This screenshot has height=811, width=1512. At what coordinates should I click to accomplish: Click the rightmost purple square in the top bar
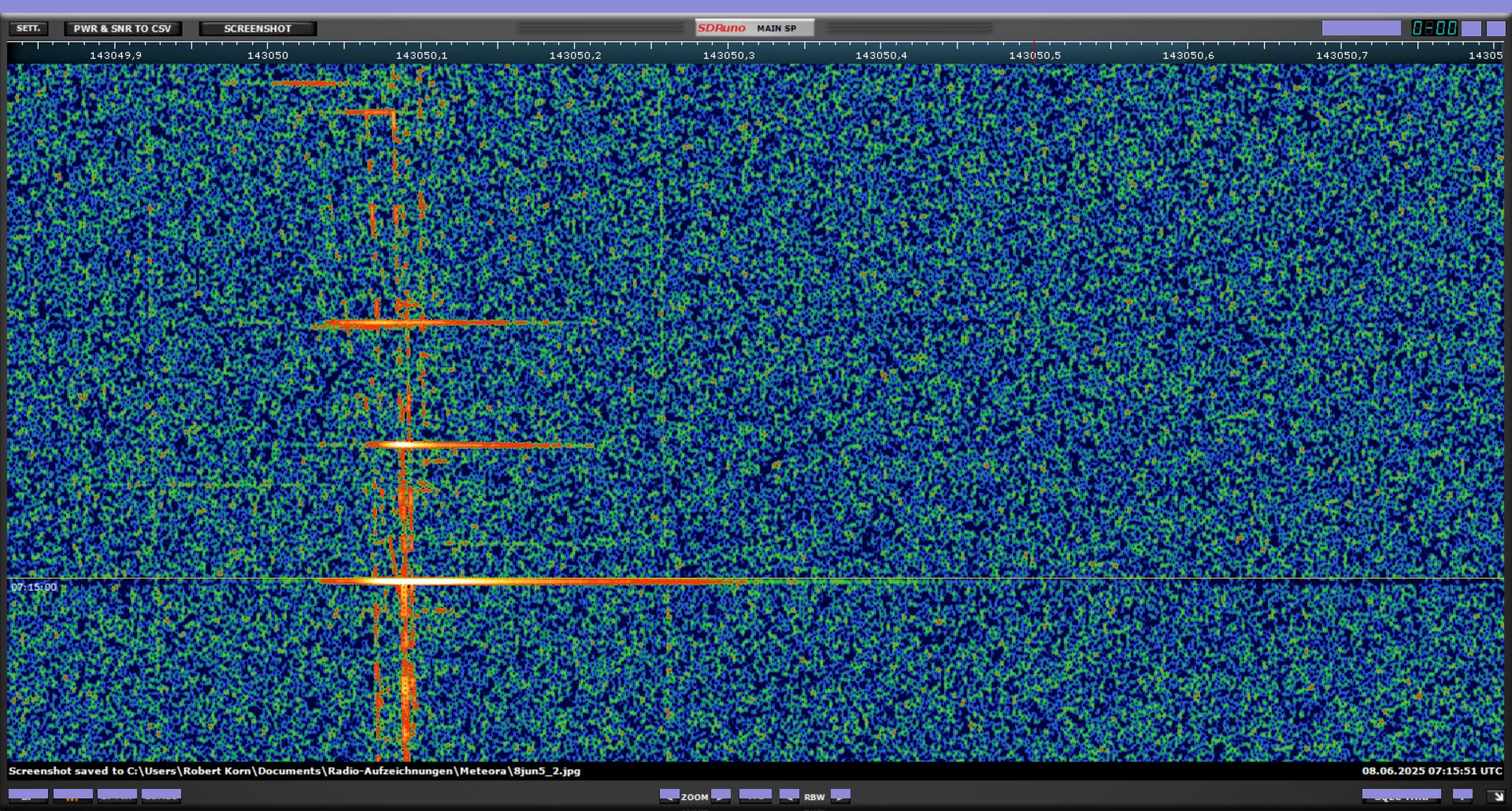tap(1495, 28)
